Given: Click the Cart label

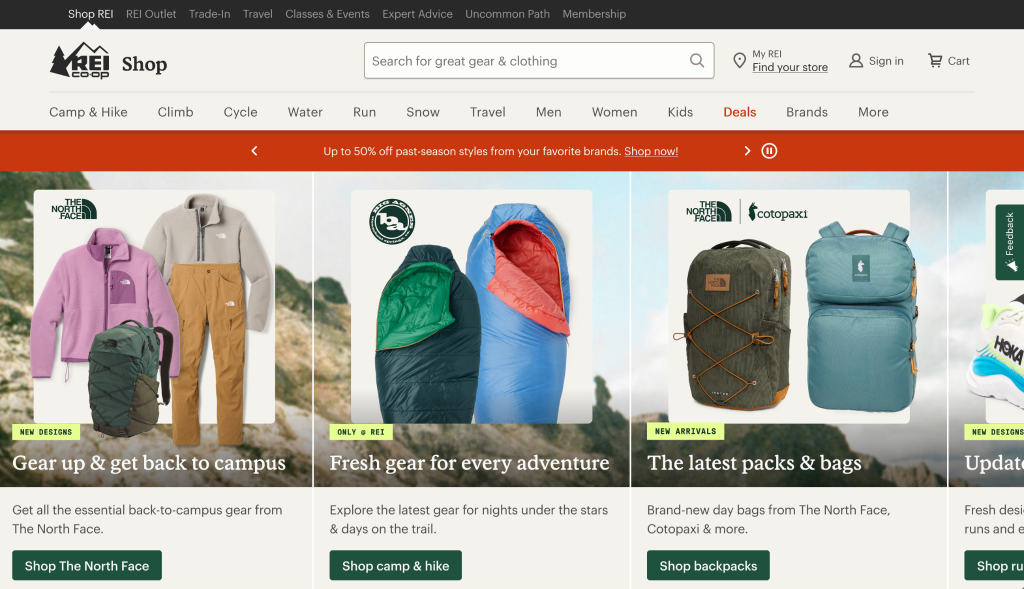Looking at the screenshot, I should click(959, 61).
